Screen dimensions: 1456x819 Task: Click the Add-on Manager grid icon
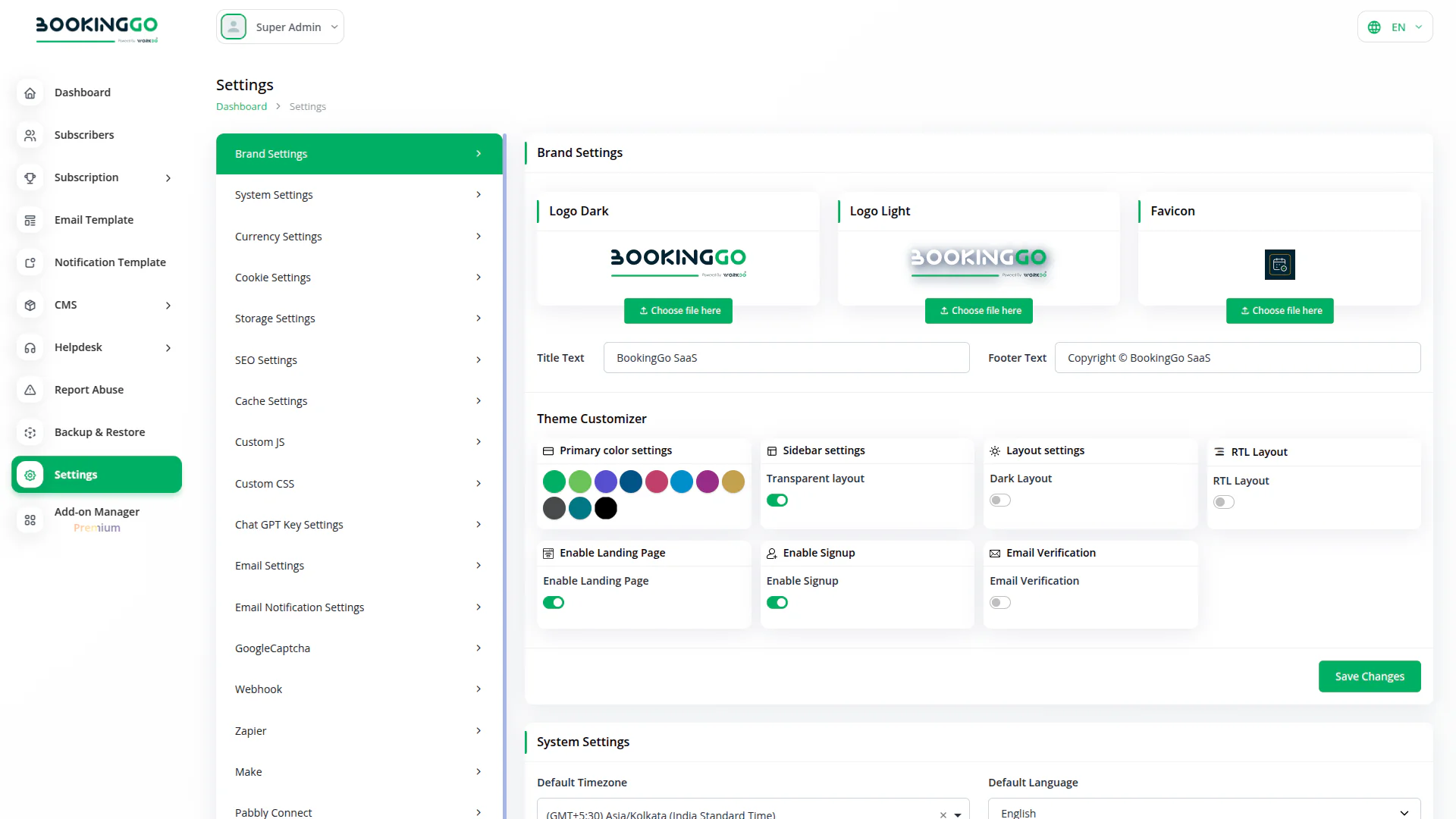[30, 519]
